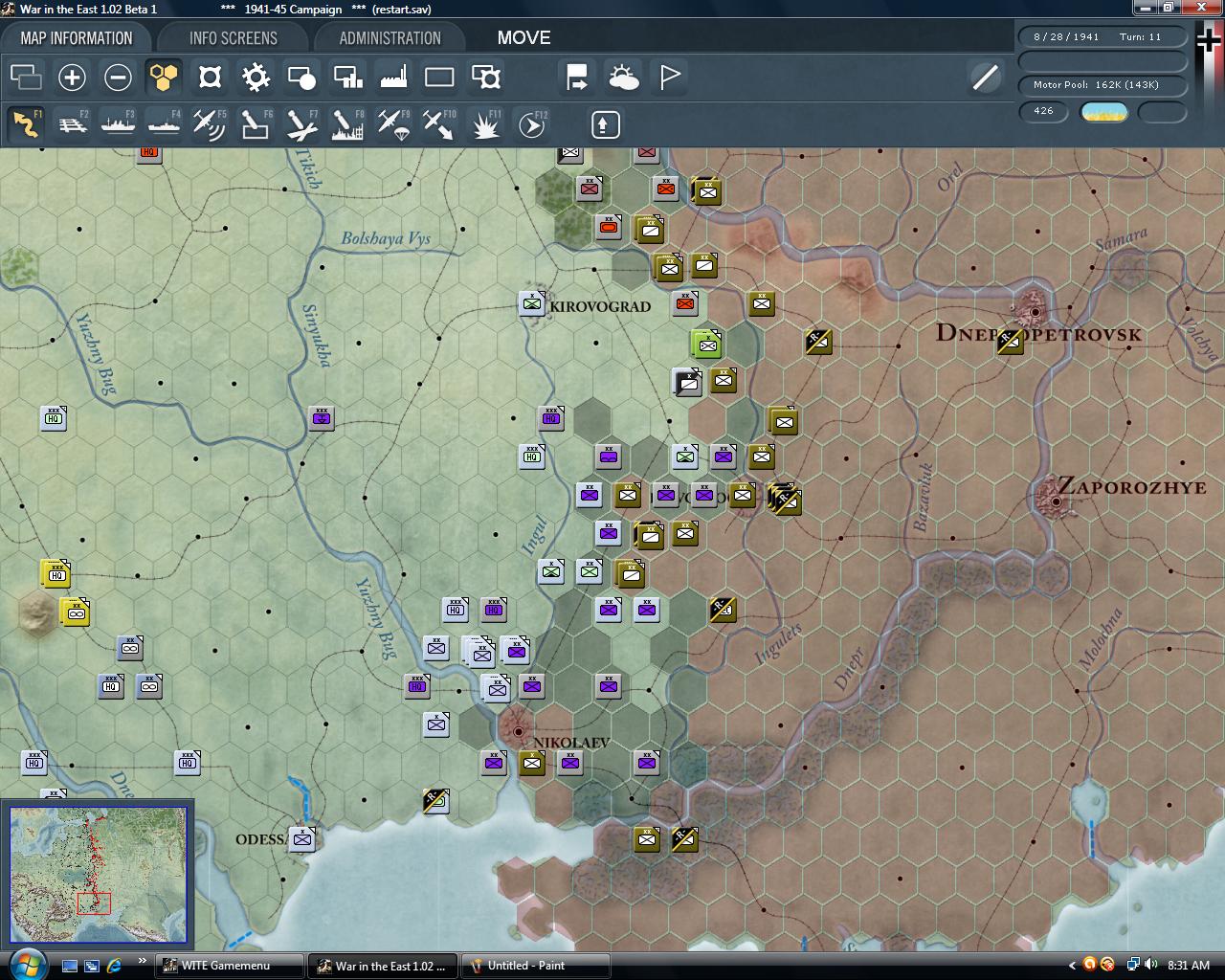Toggle the factory display icon
This screenshot has height=980, width=1225.
[393, 77]
